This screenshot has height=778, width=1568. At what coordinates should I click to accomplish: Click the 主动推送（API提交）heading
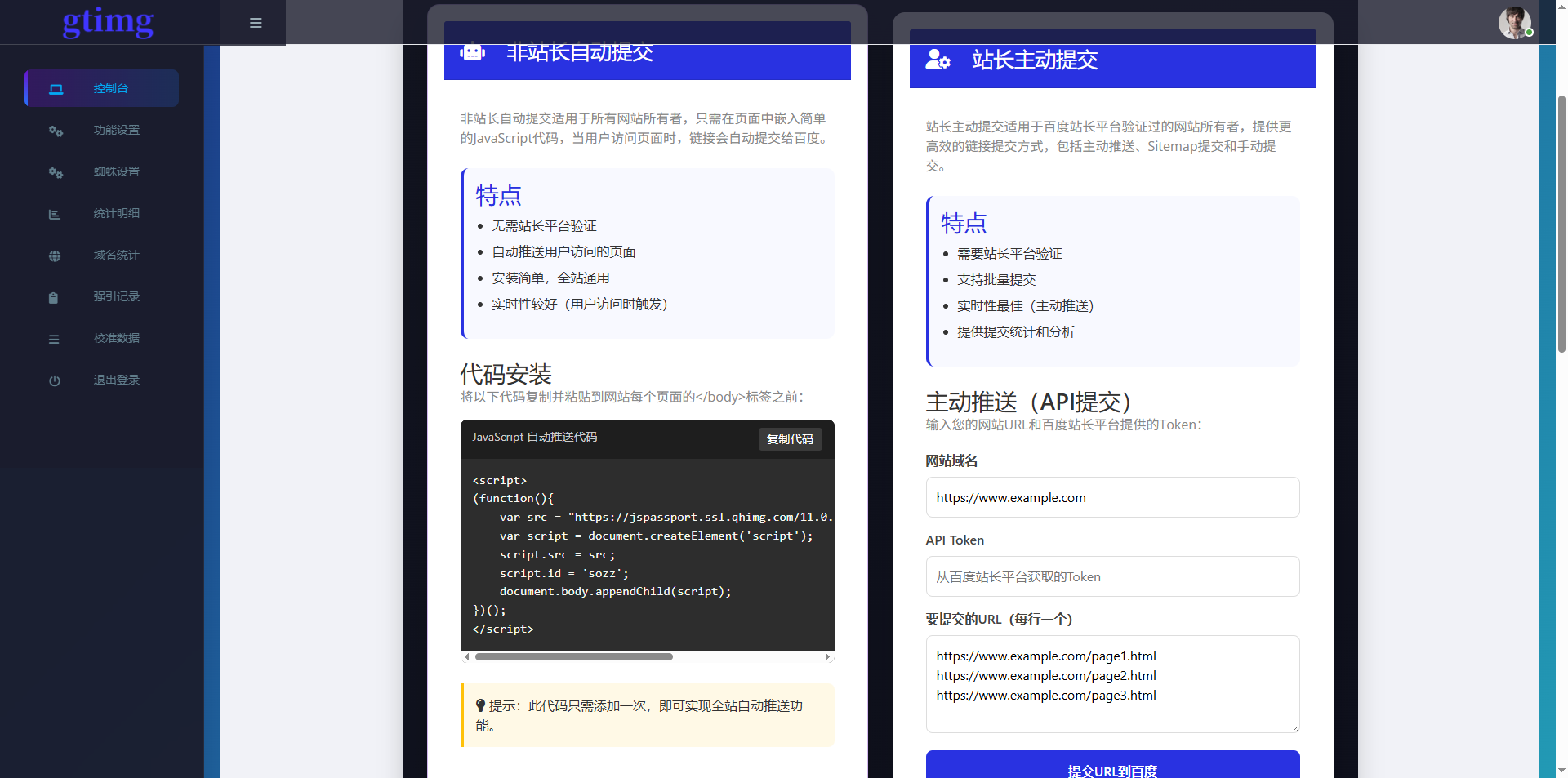(x=1028, y=402)
